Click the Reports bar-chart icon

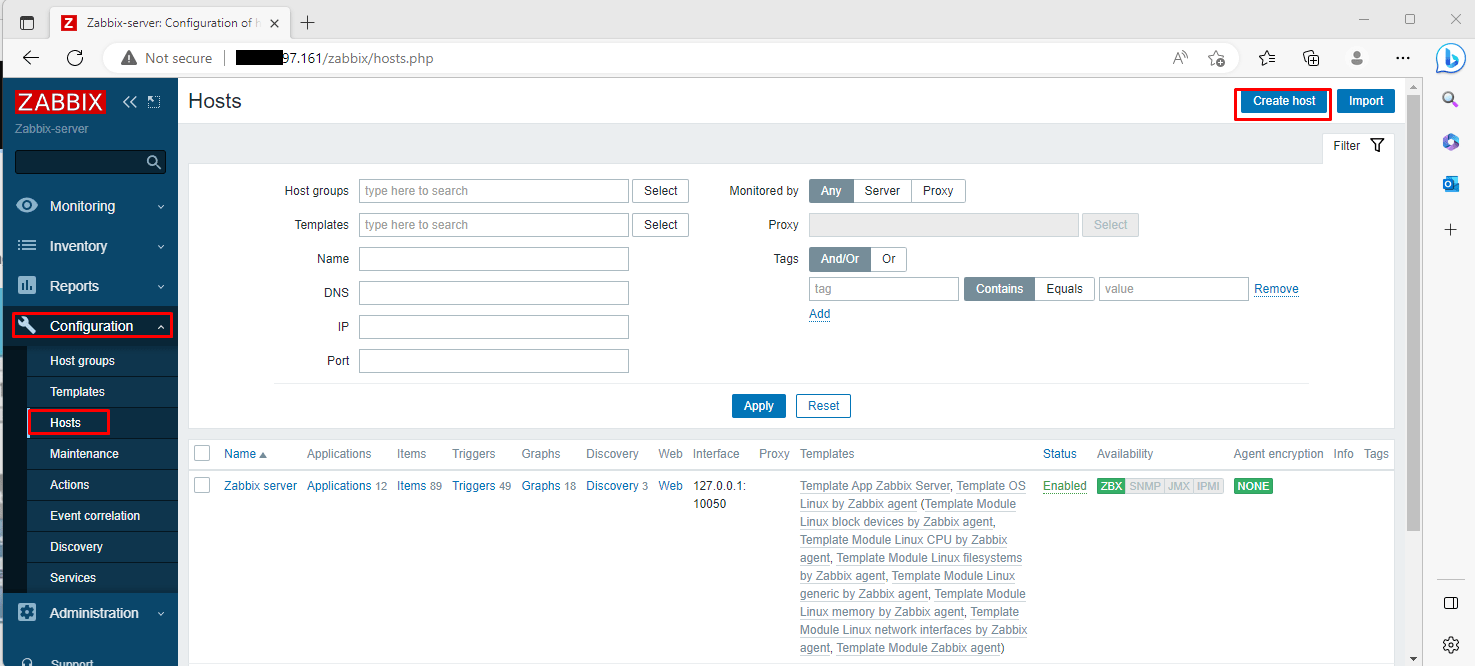pyautogui.click(x=27, y=285)
